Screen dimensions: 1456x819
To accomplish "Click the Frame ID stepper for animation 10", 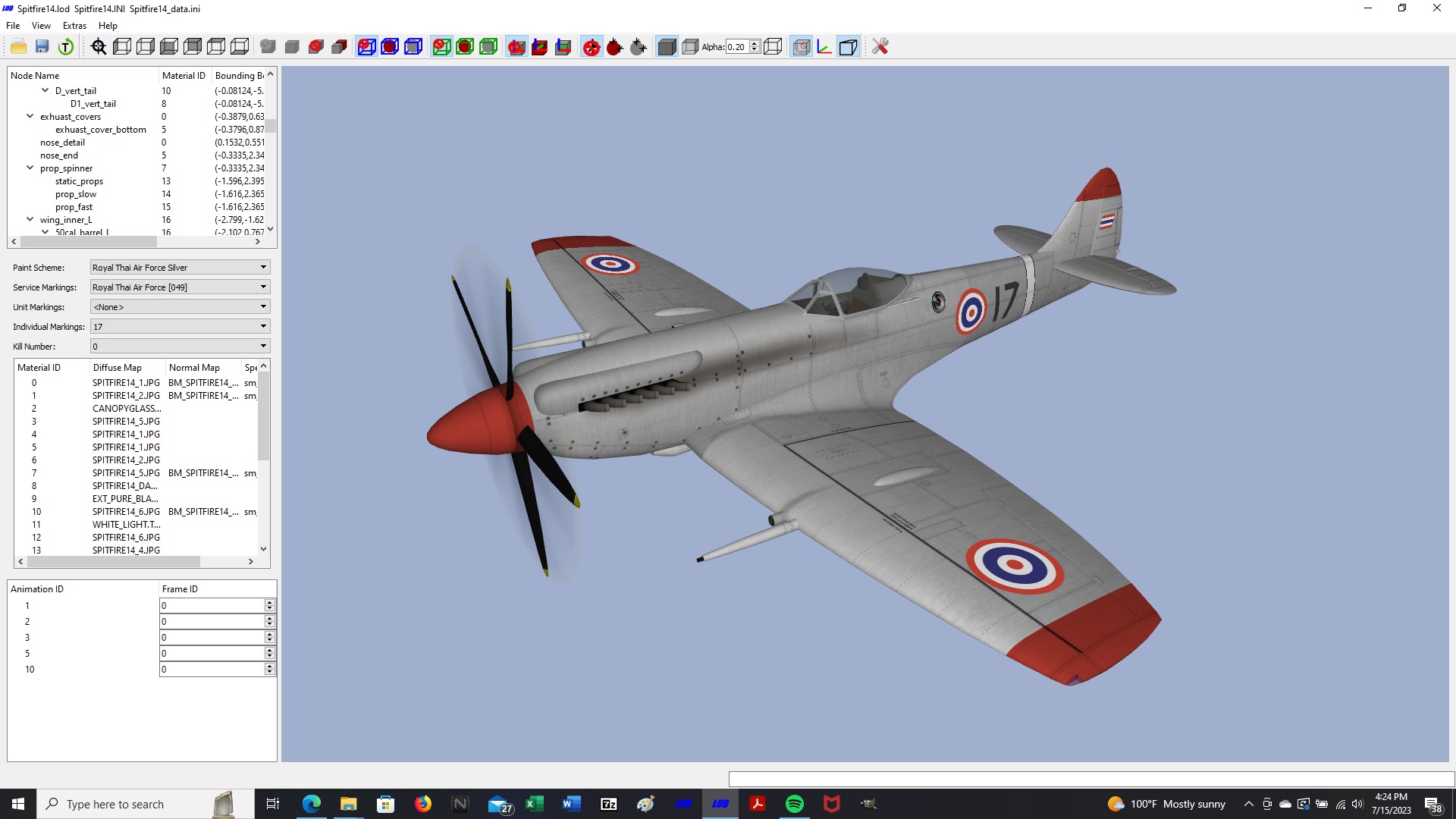I will point(269,669).
